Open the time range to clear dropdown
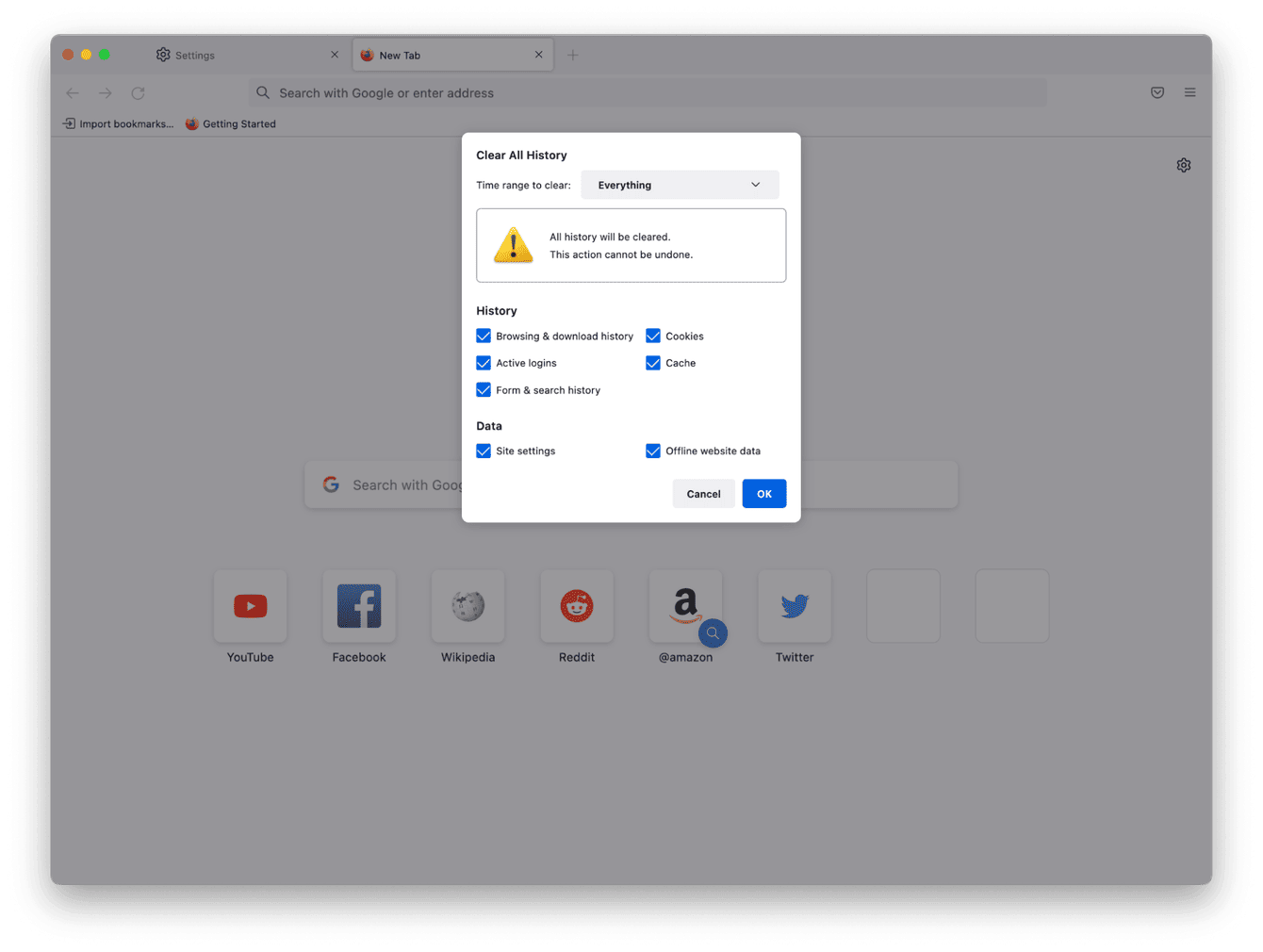1263x952 pixels. [x=680, y=185]
